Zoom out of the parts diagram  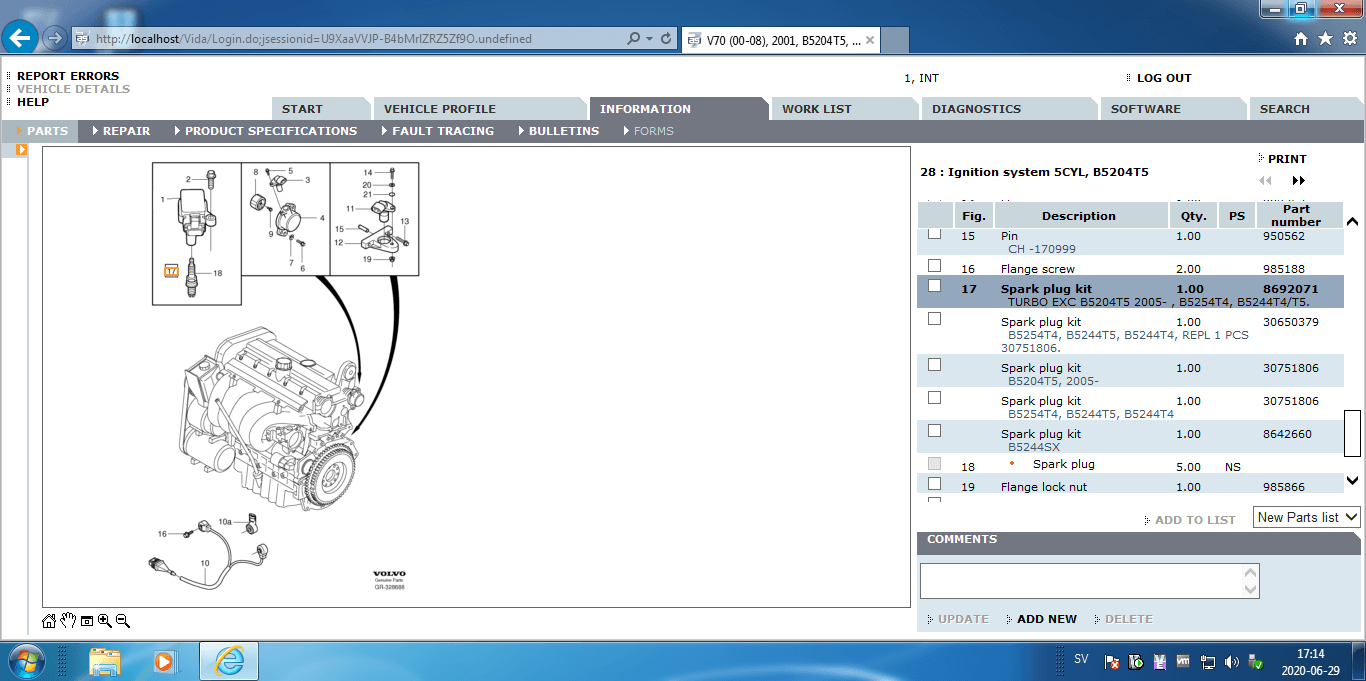point(123,621)
